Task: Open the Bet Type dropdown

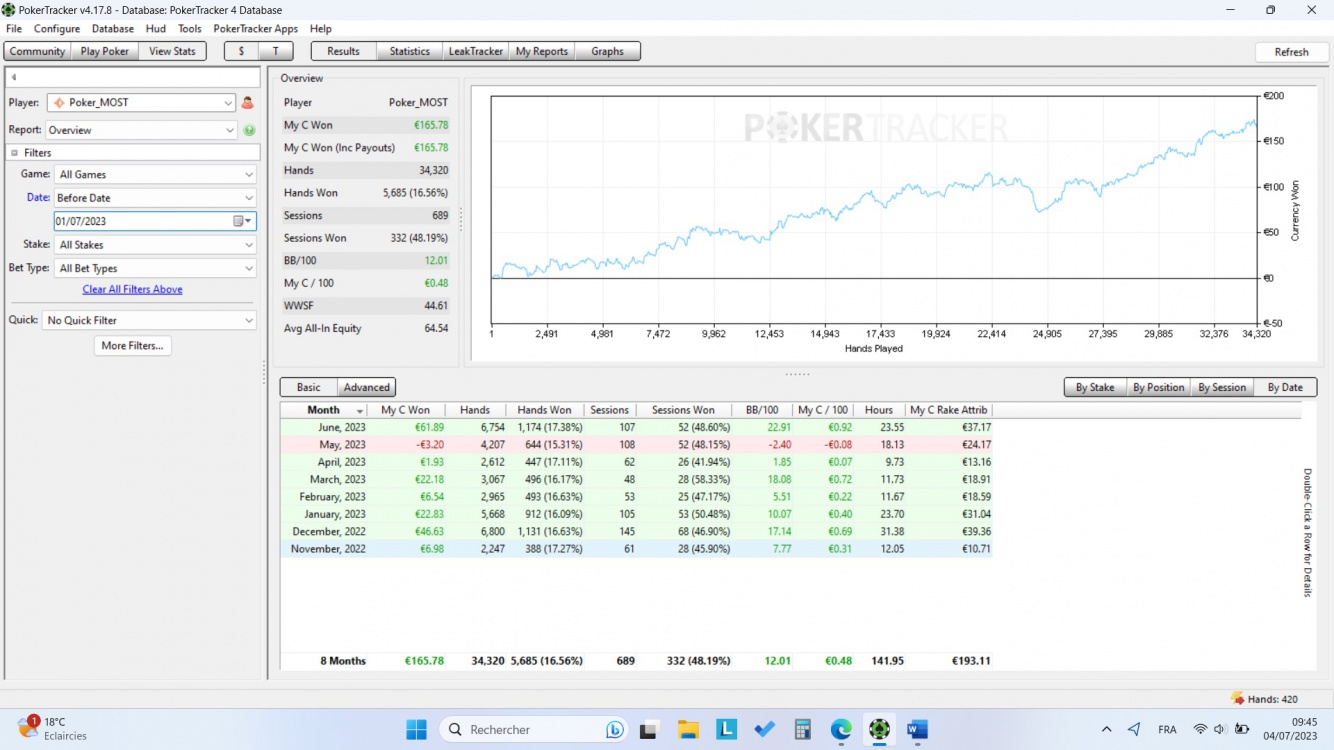Action: point(155,268)
